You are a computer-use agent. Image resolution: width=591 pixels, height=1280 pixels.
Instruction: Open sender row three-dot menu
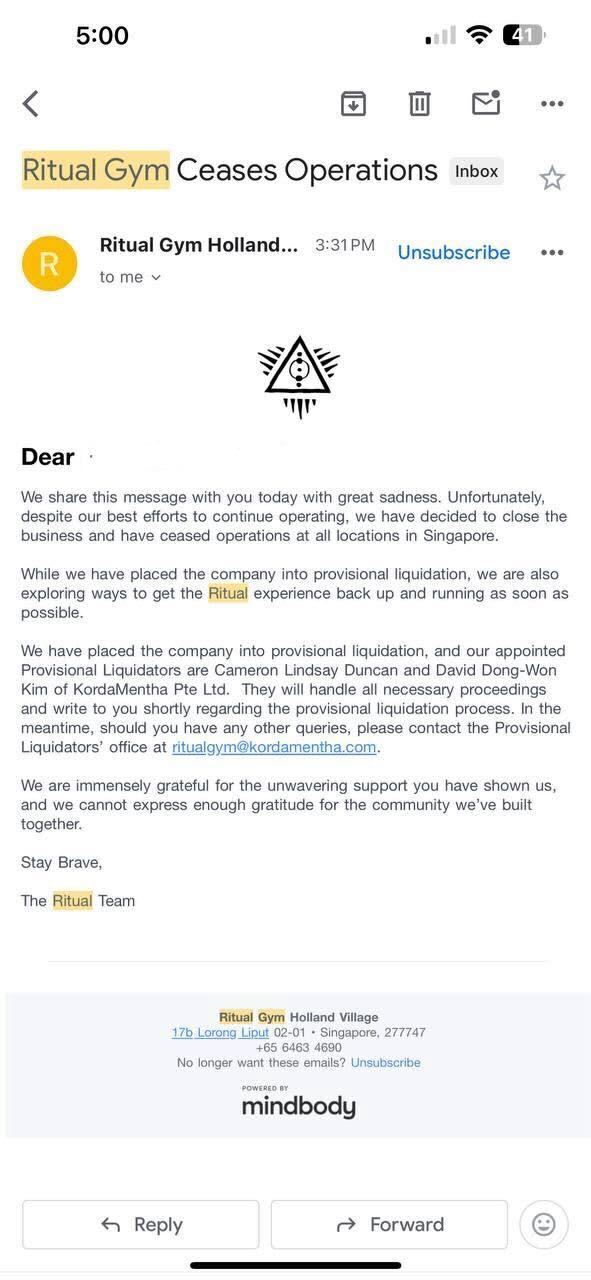coord(552,252)
